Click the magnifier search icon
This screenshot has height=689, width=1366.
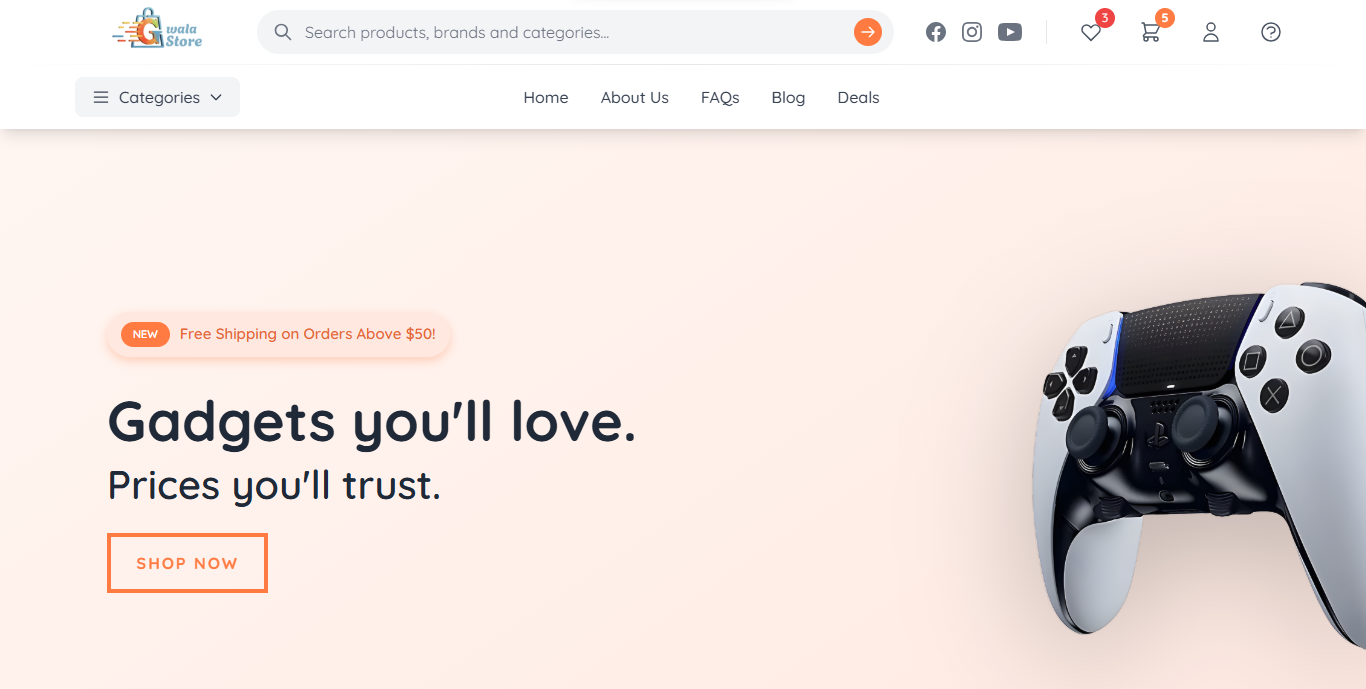(x=283, y=33)
